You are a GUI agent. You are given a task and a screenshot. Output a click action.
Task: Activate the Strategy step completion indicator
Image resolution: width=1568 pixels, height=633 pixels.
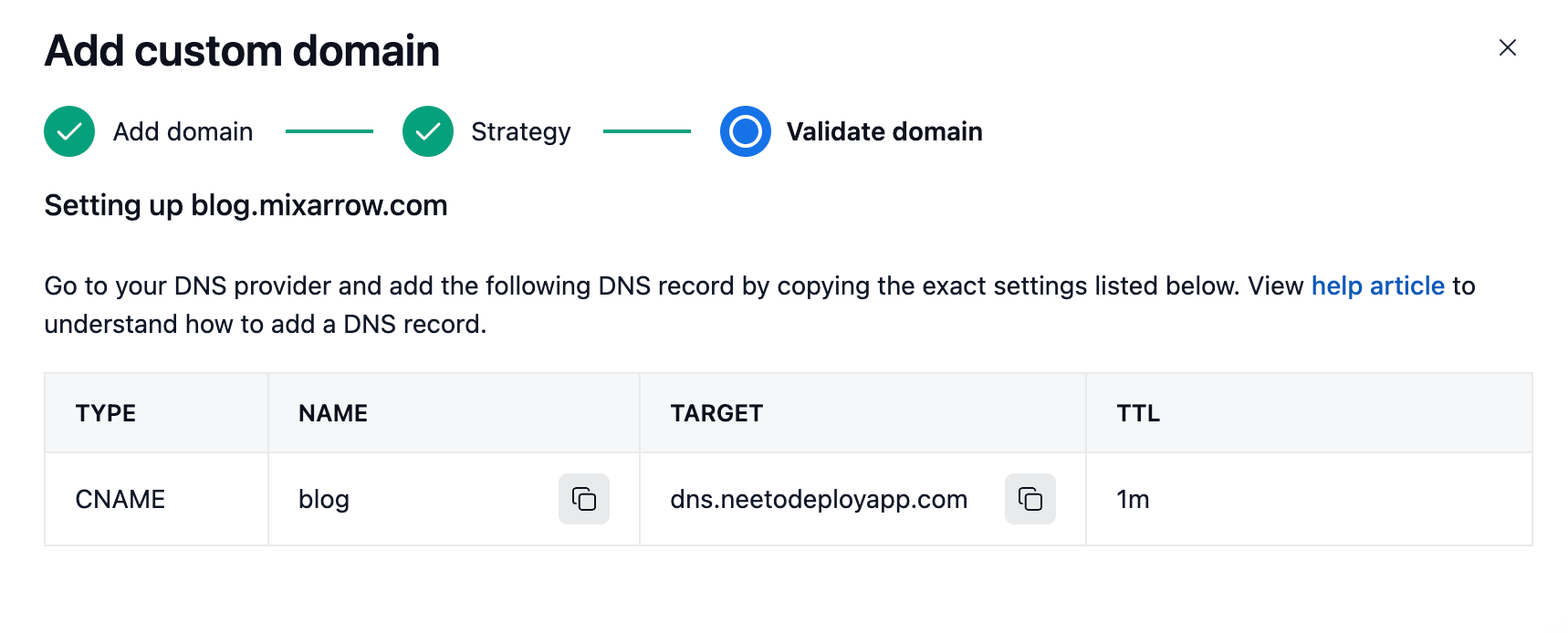(x=427, y=131)
